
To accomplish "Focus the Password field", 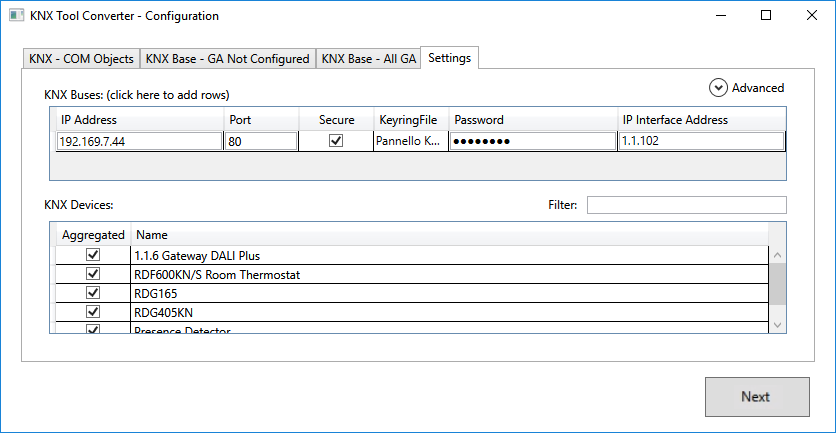I will (x=532, y=142).
